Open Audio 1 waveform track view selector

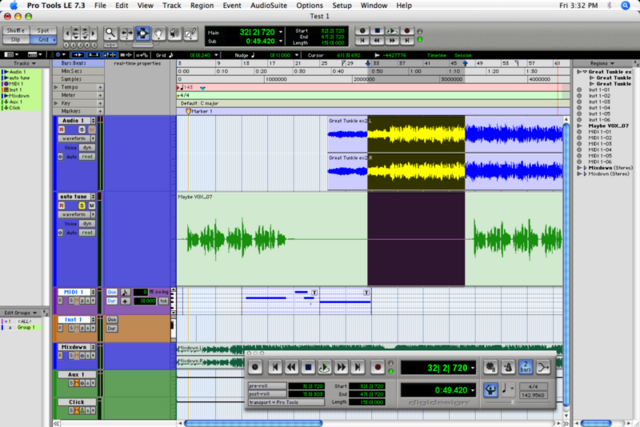click(x=76, y=138)
